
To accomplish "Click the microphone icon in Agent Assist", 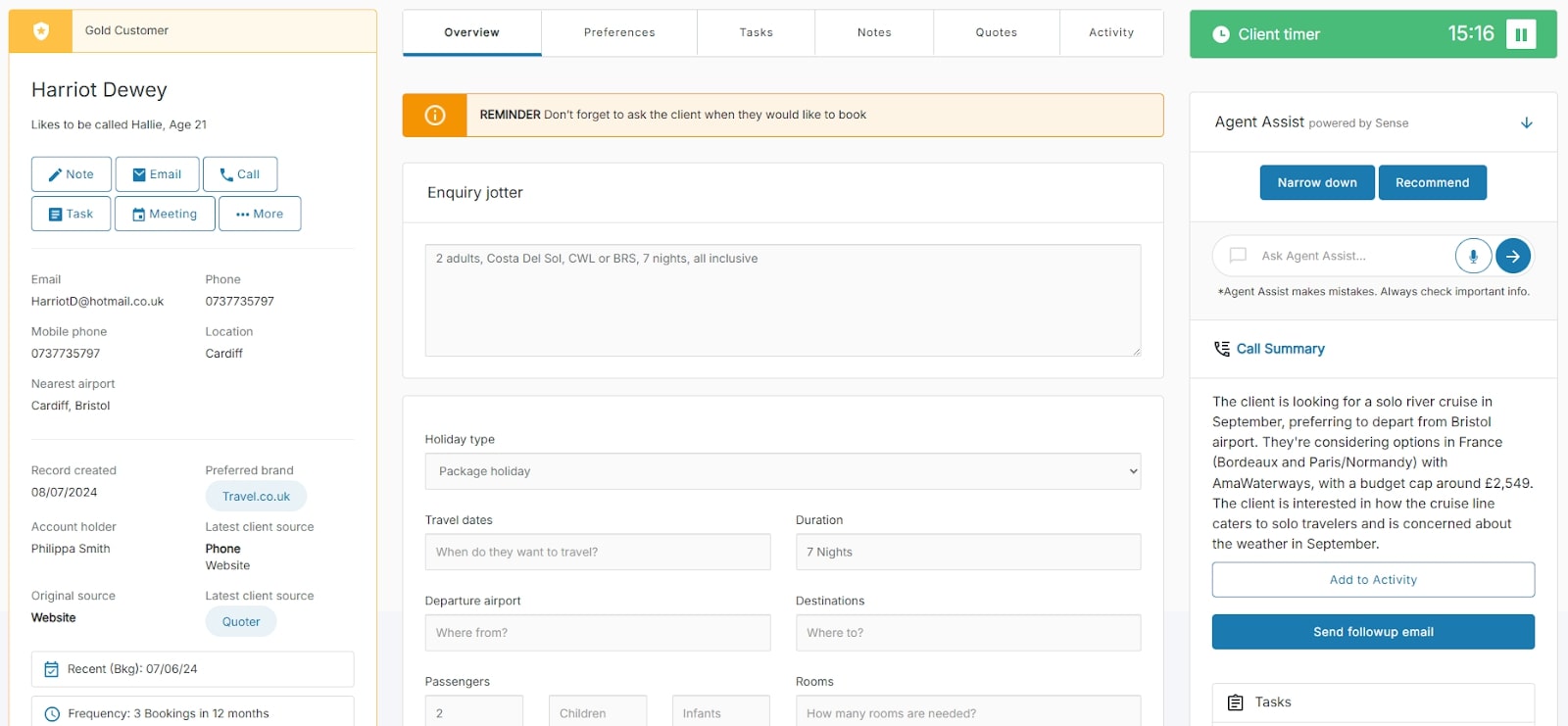I will (1473, 256).
